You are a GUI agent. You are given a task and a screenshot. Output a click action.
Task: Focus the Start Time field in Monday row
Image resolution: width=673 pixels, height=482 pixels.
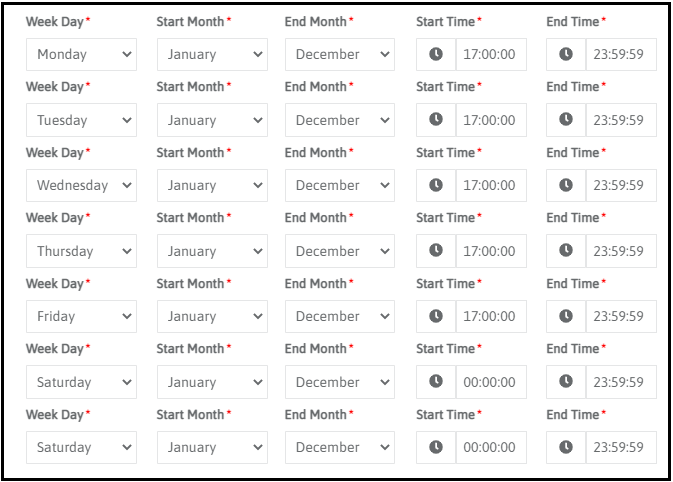pyautogui.click(x=490, y=54)
